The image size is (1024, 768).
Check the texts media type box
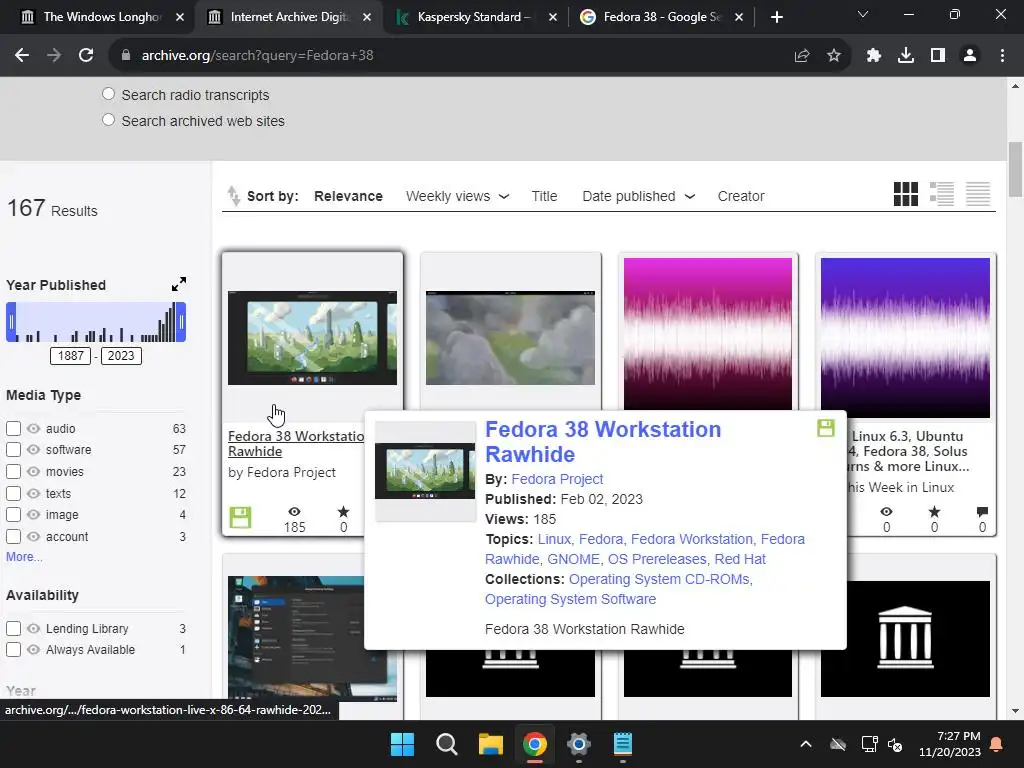coord(13,494)
